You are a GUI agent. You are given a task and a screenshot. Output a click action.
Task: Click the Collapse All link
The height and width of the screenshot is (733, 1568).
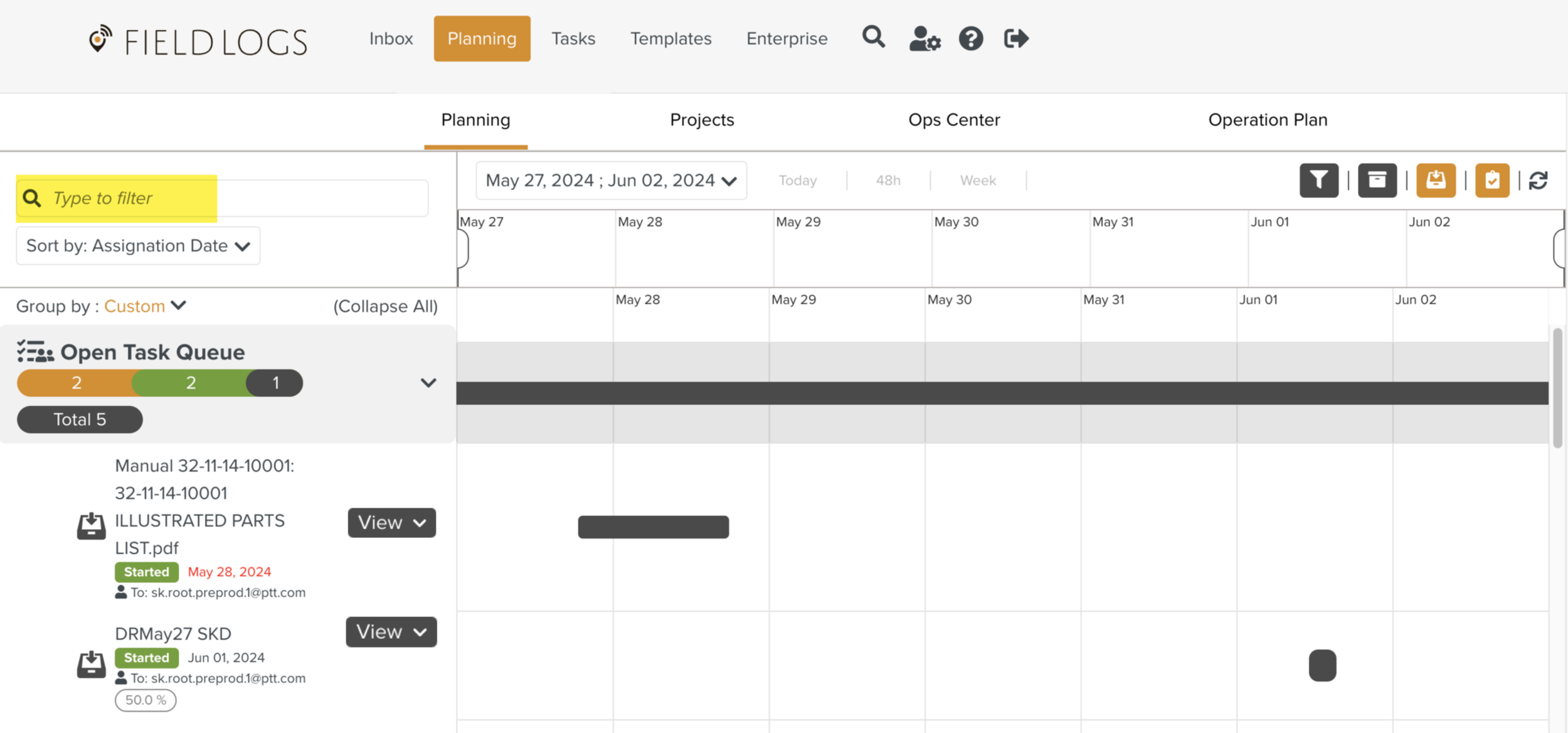385,306
